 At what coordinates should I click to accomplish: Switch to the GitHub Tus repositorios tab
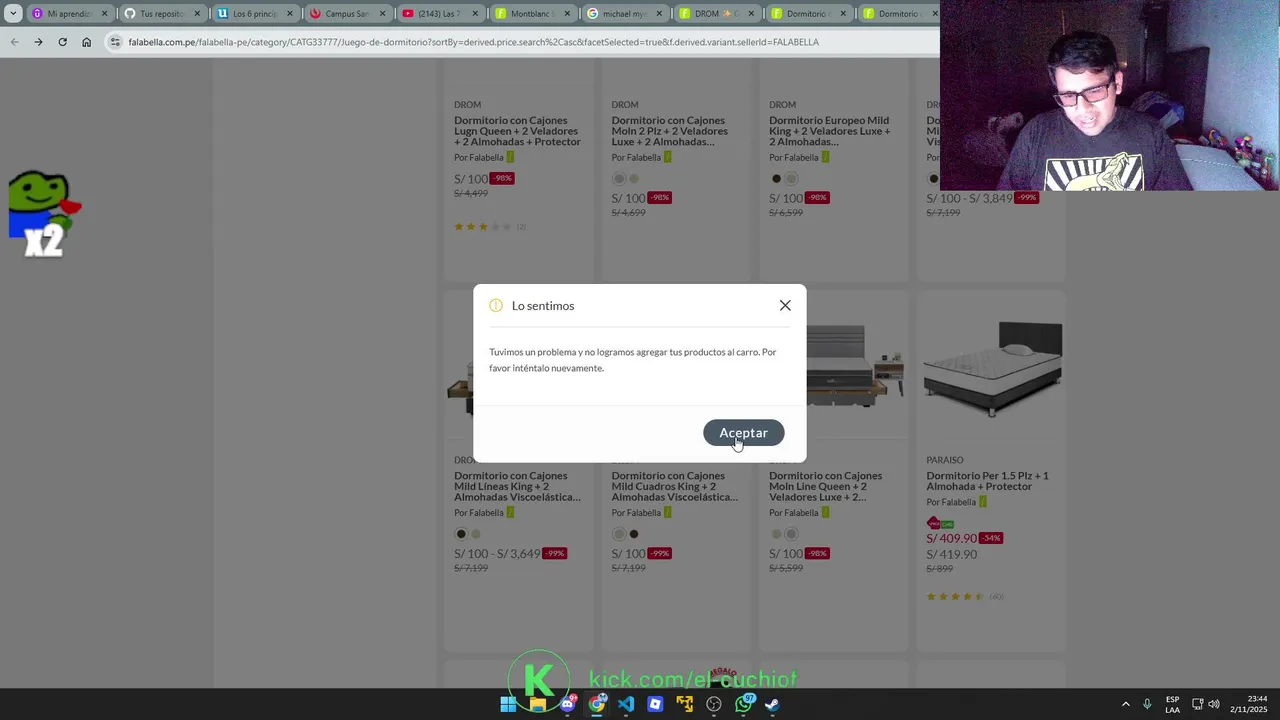click(160, 14)
